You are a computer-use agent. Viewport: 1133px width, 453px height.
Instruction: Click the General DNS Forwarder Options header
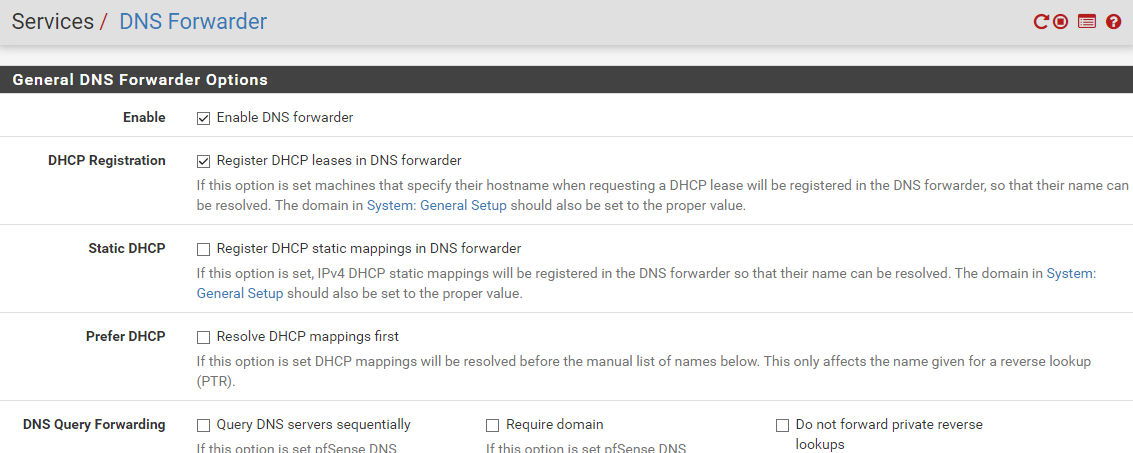point(140,80)
